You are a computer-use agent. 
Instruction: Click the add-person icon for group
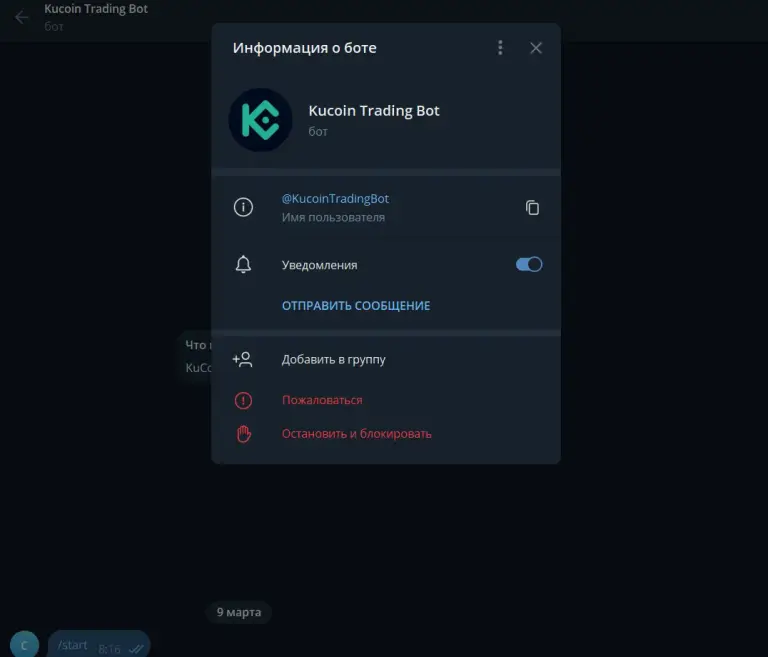(x=242, y=360)
